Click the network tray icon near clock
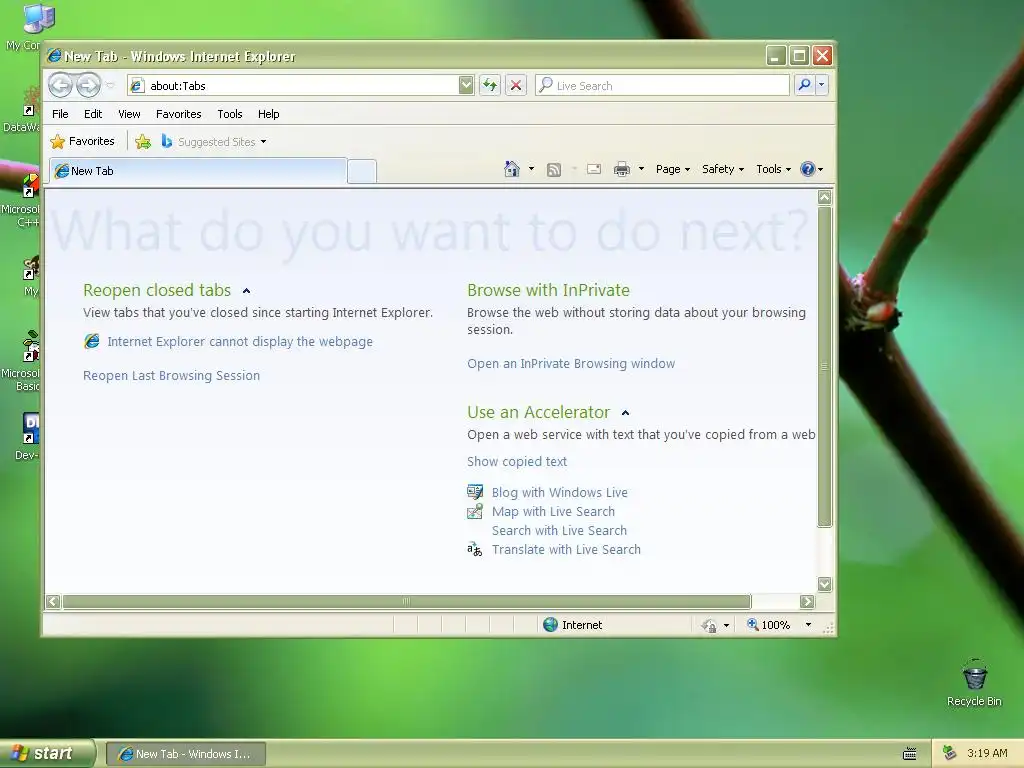Image resolution: width=1024 pixels, height=768 pixels. (x=950, y=753)
